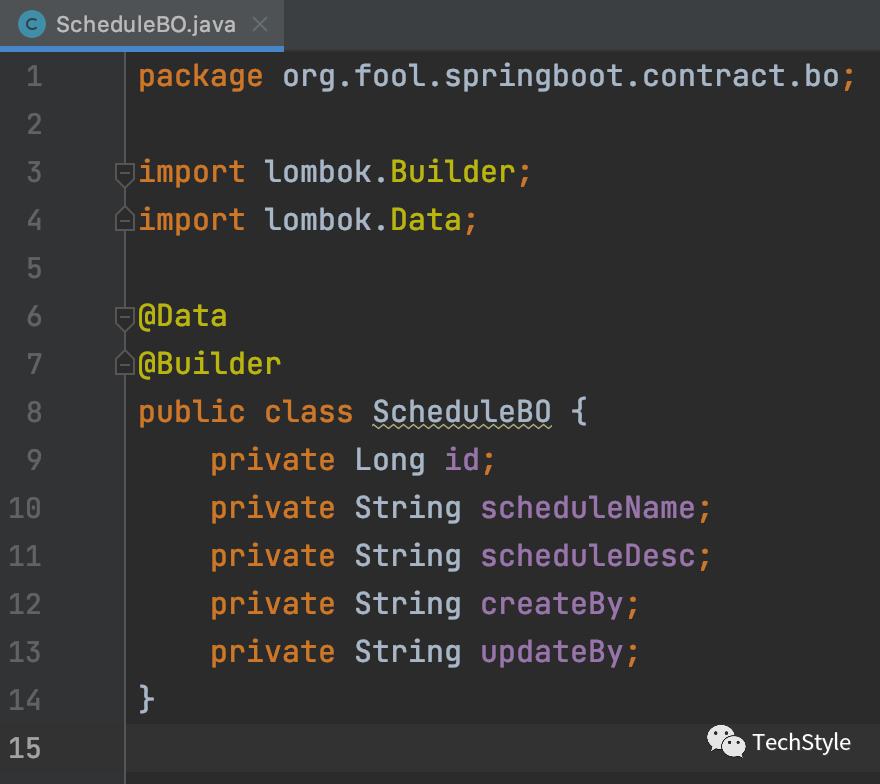This screenshot has height=784, width=880.
Task: Click the scheduleName field identifier
Action: point(588,508)
